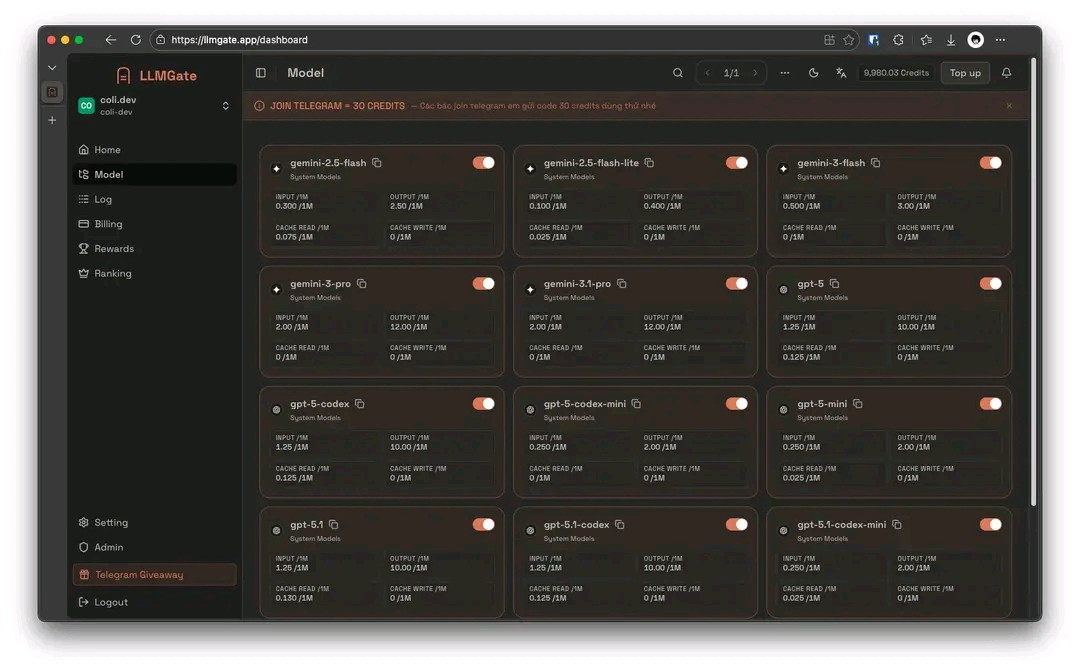This screenshot has height=672, width=1080.
Task: Go to previous page chevron
Action: click(x=708, y=73)
